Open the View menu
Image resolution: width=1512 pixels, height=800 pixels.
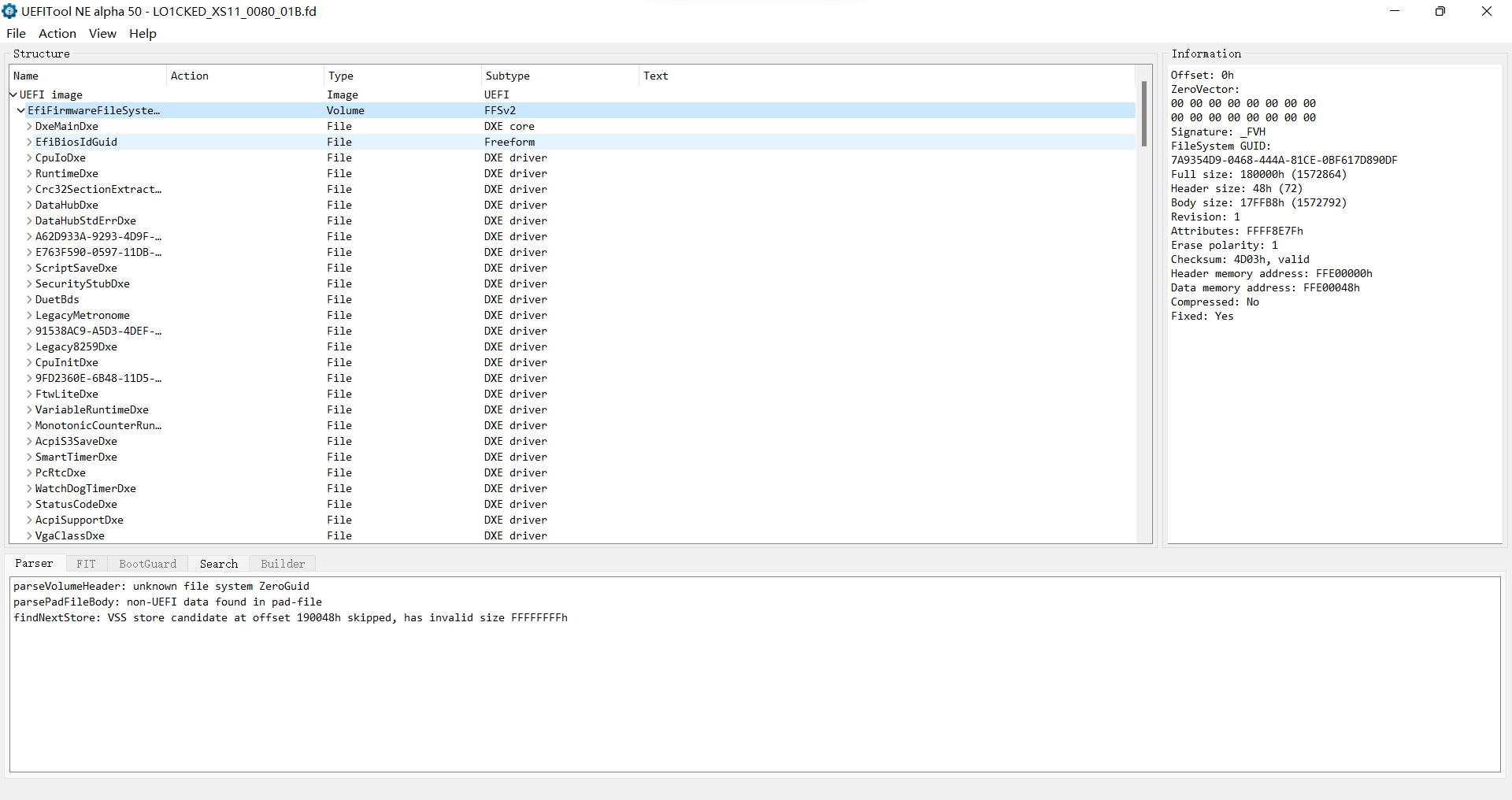102,33
